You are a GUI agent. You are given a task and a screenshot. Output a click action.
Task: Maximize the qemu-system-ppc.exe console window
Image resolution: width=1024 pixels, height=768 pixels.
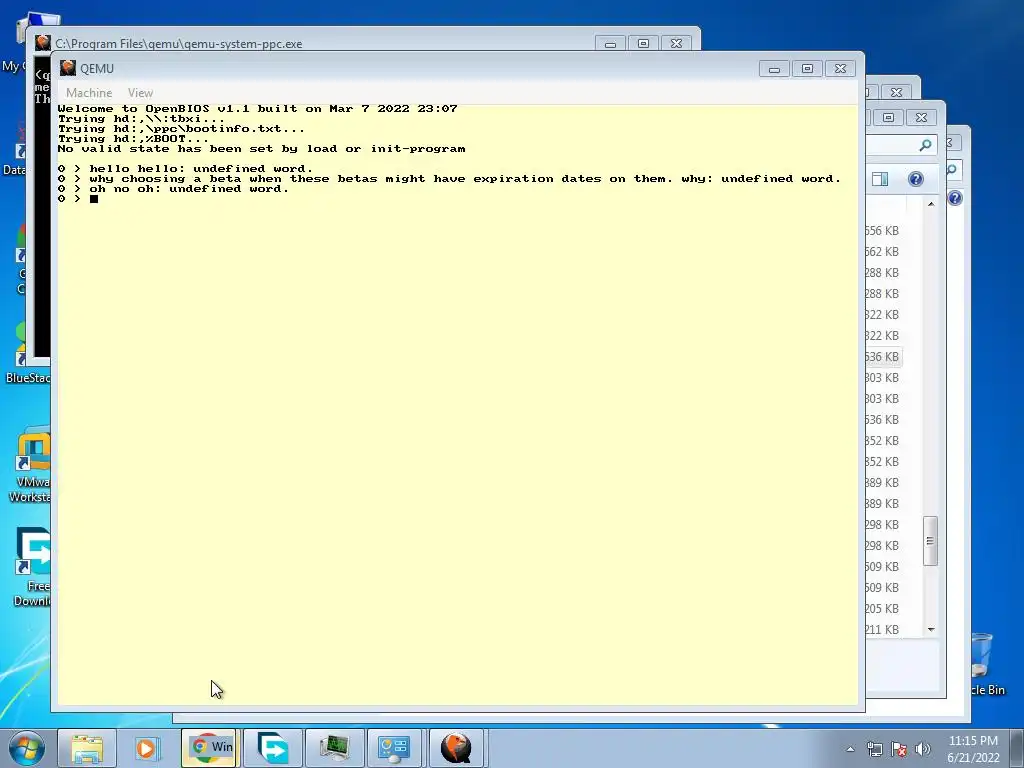[643, 44]
